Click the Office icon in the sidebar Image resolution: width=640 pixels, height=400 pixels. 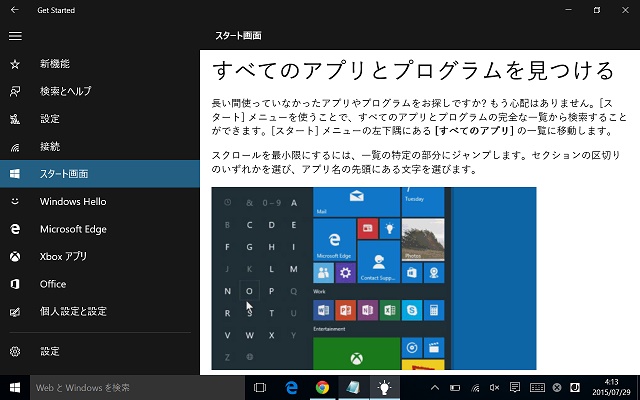15,284
